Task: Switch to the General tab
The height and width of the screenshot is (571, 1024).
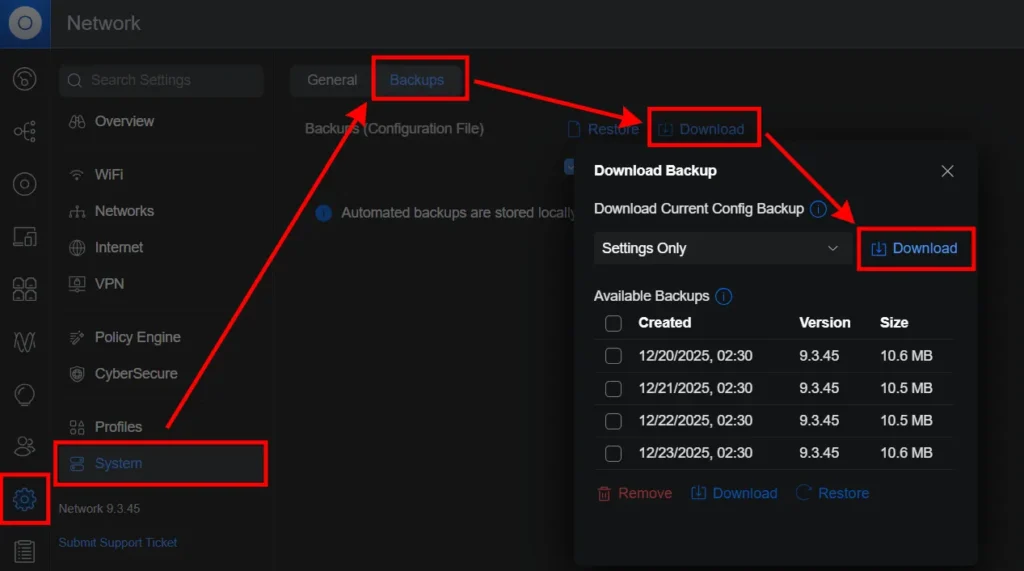Action: 332,80
